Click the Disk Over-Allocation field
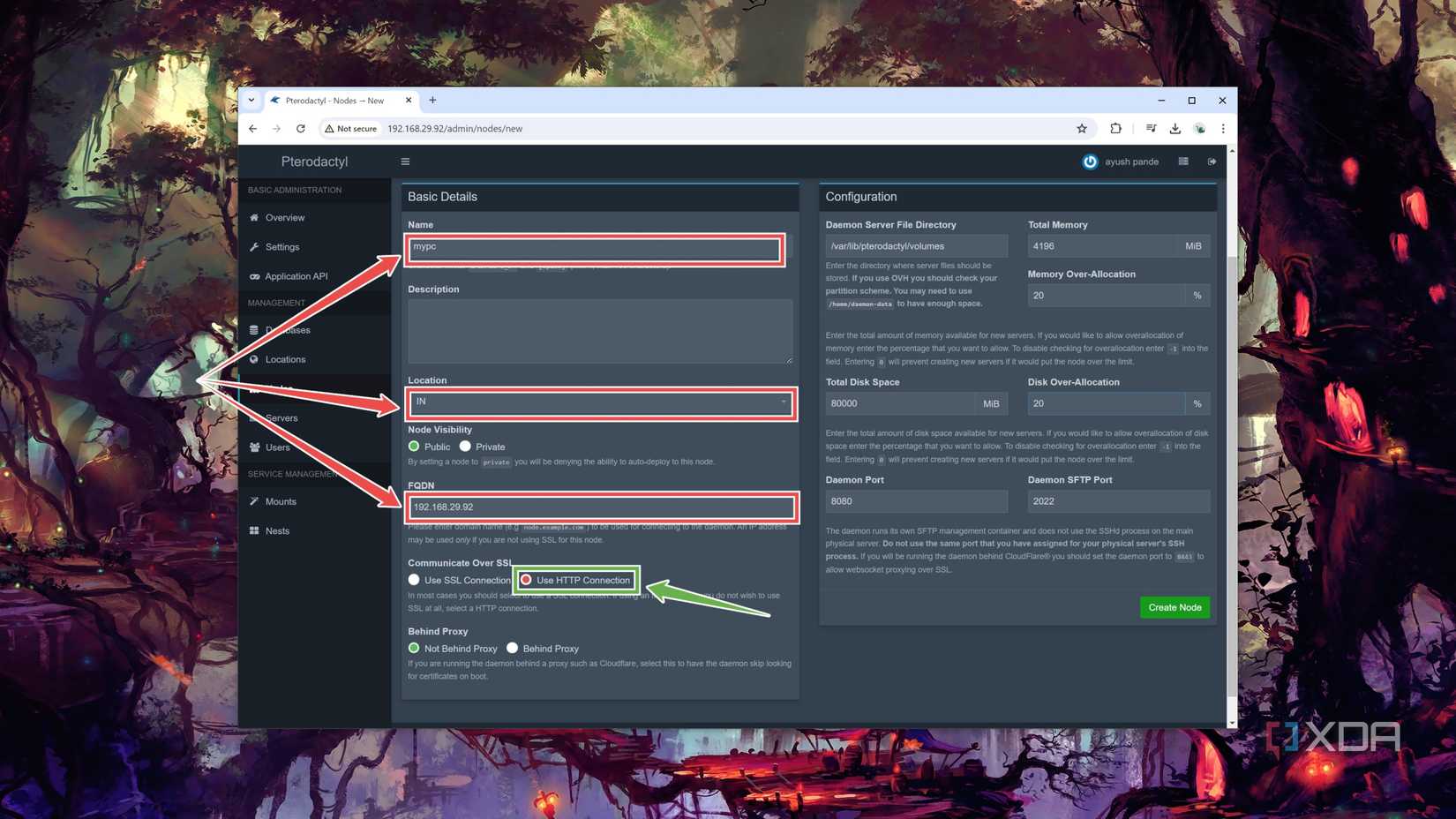This screenshot has width=1456, height=819. (x=1107, y=403)
